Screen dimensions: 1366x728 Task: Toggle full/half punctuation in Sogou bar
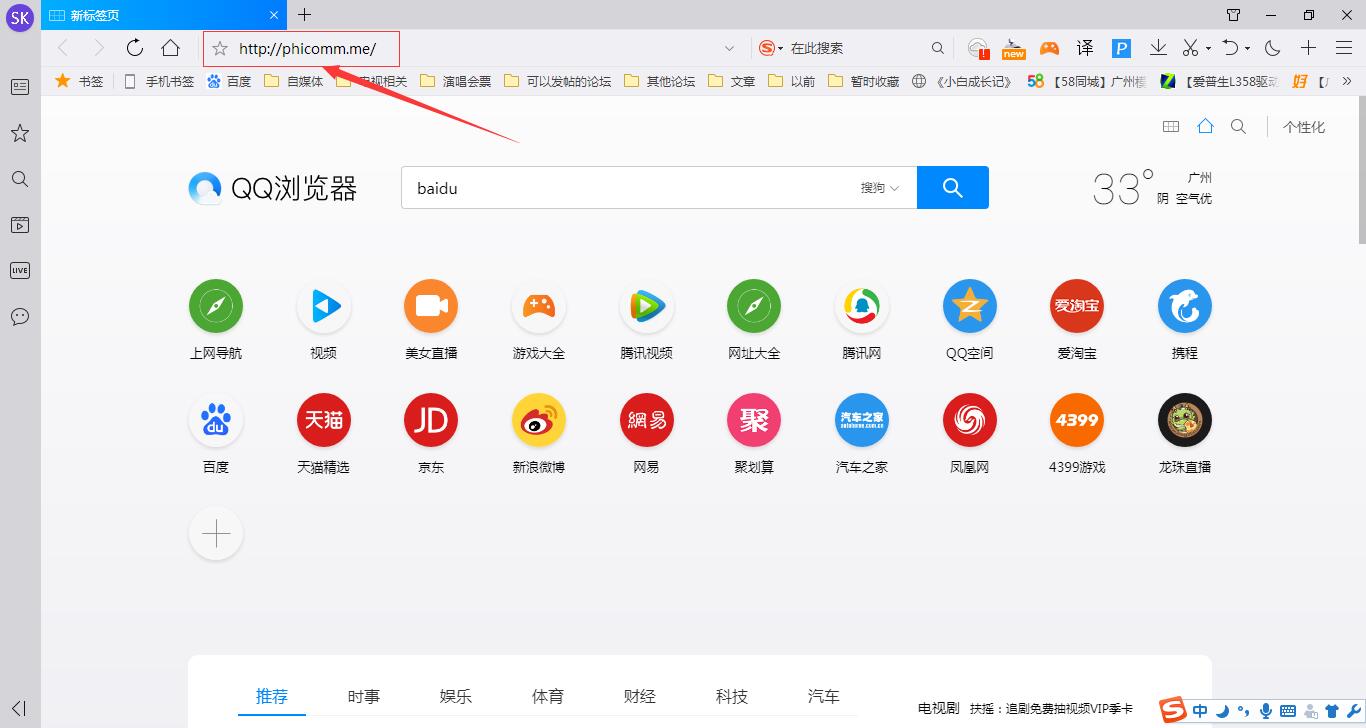[x=1245, y=710]
